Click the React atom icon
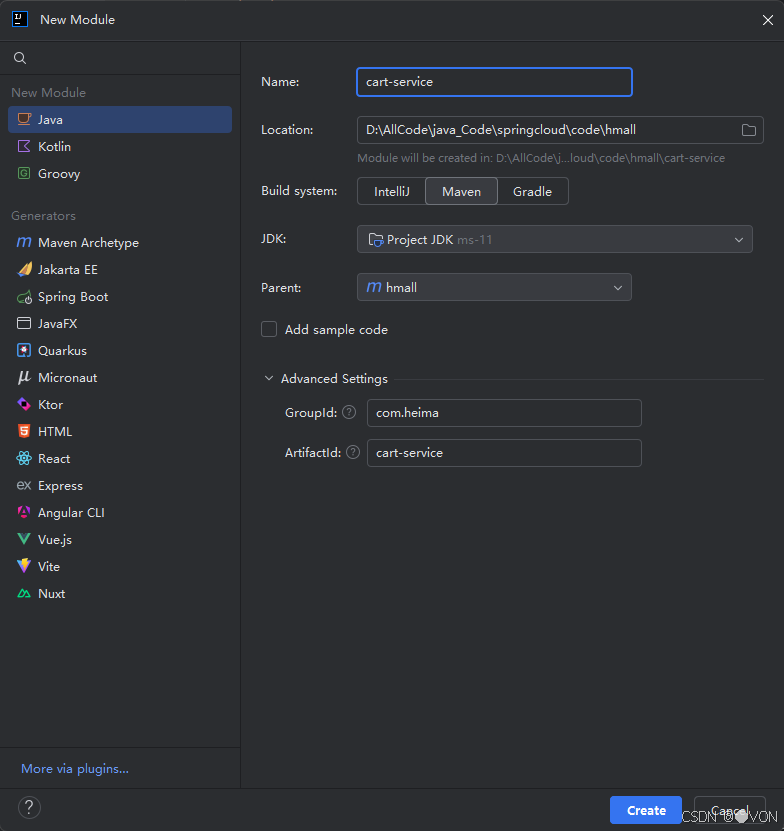The image size is (784, 831). pos(24,458)
